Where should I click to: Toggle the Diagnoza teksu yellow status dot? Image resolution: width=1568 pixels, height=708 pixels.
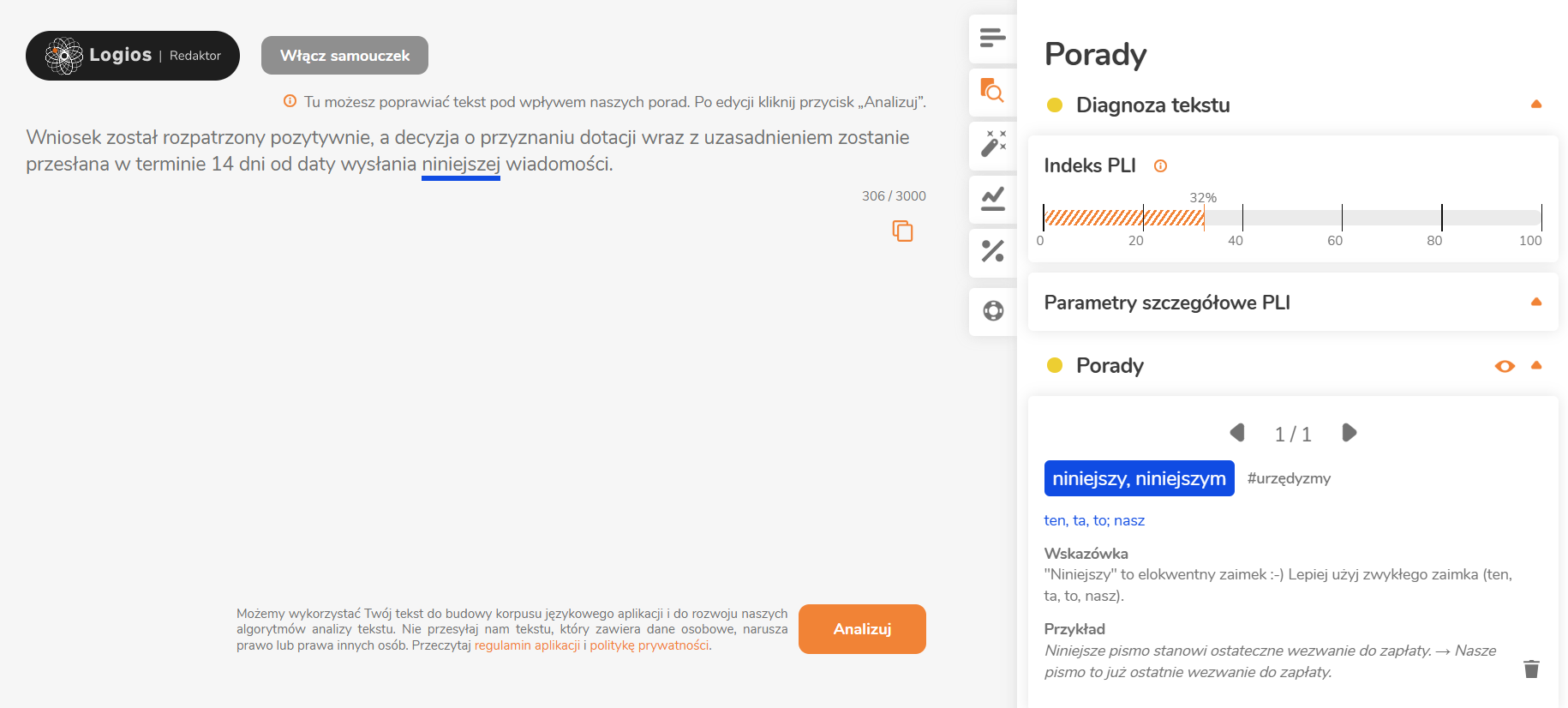tap(1054, 105)
